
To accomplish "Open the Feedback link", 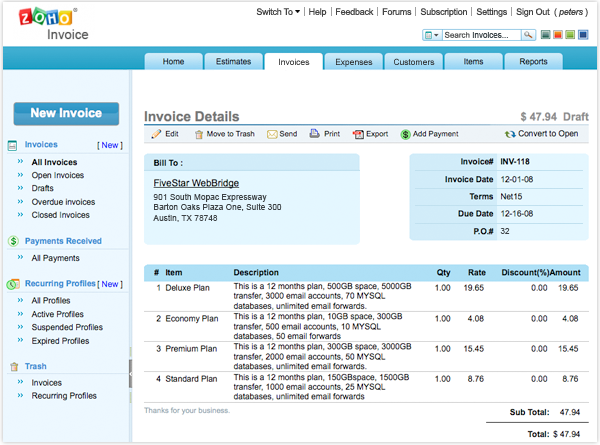I will tap(354, 12).
